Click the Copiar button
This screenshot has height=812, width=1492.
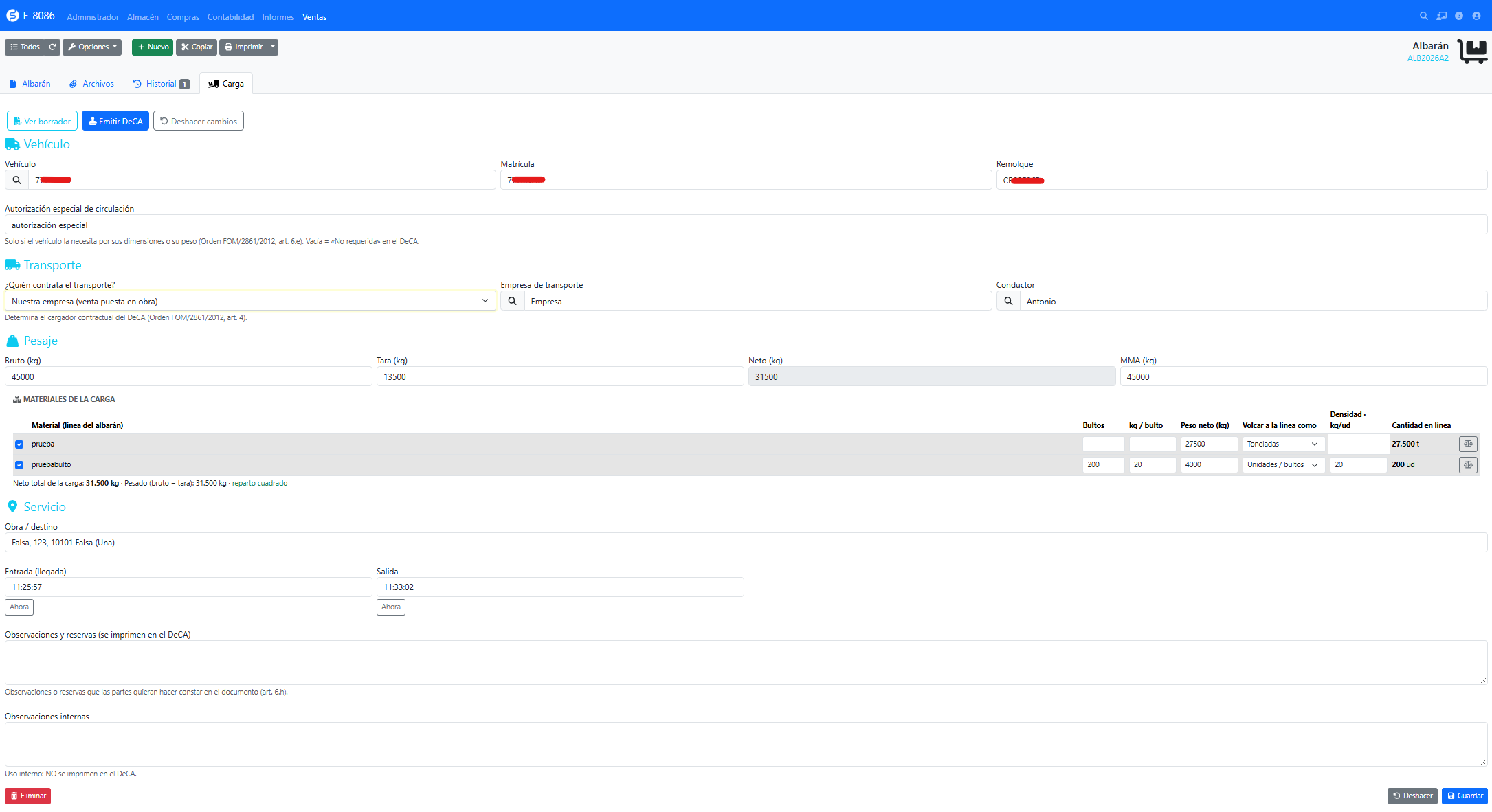tap(197, 47)
